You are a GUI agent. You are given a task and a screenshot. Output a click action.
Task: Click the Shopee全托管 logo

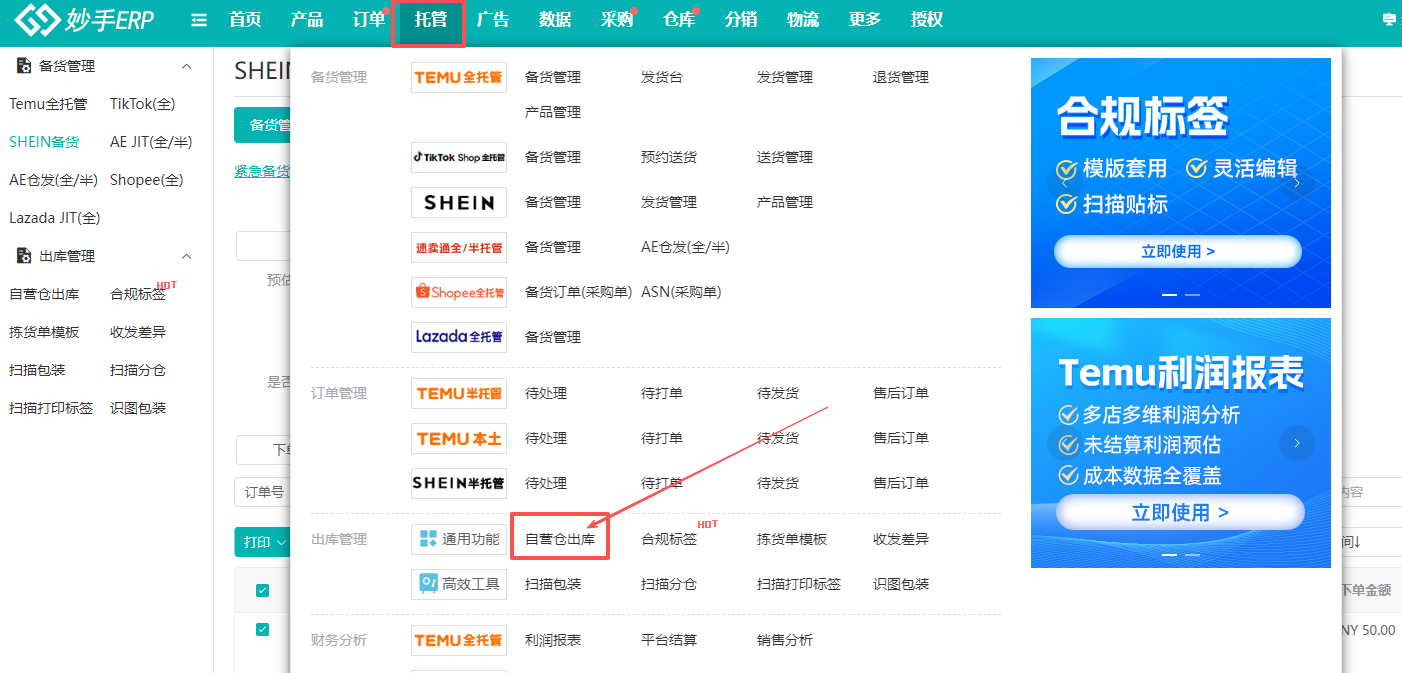tap(459, 292)
